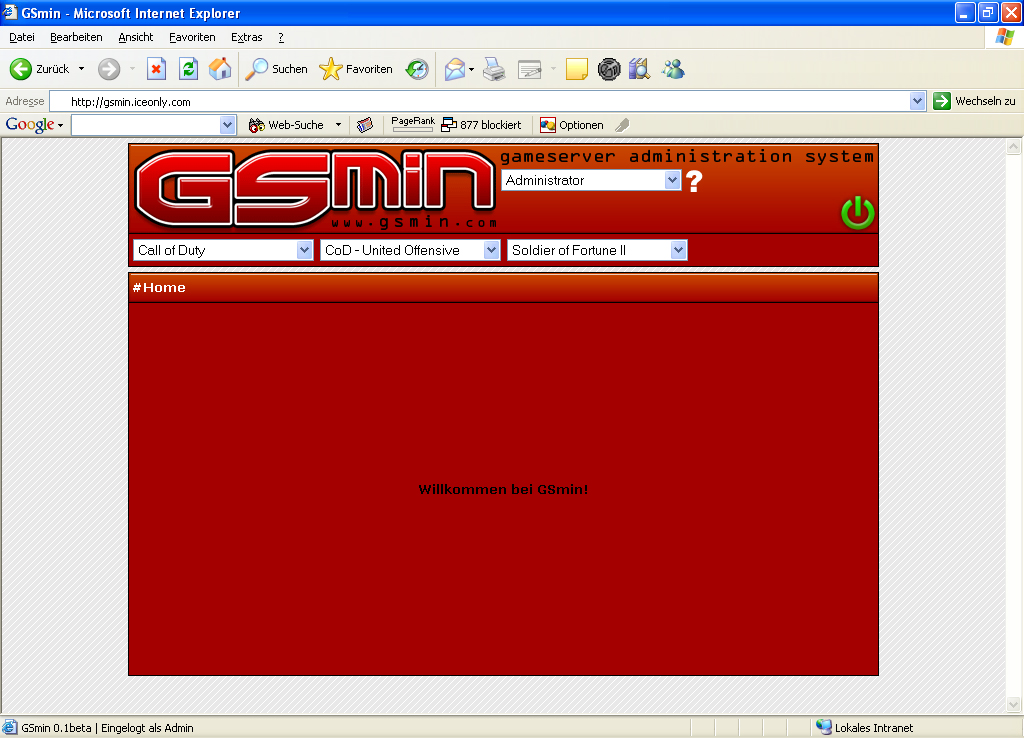Launch the Messenger people icon
The image size is (1024, 738).
point(673,69)
